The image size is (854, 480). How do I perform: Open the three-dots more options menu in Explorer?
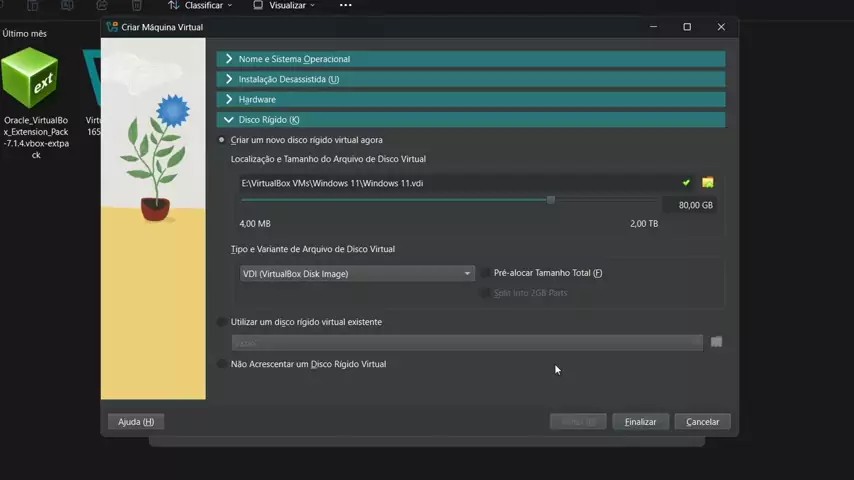[345, 5]
